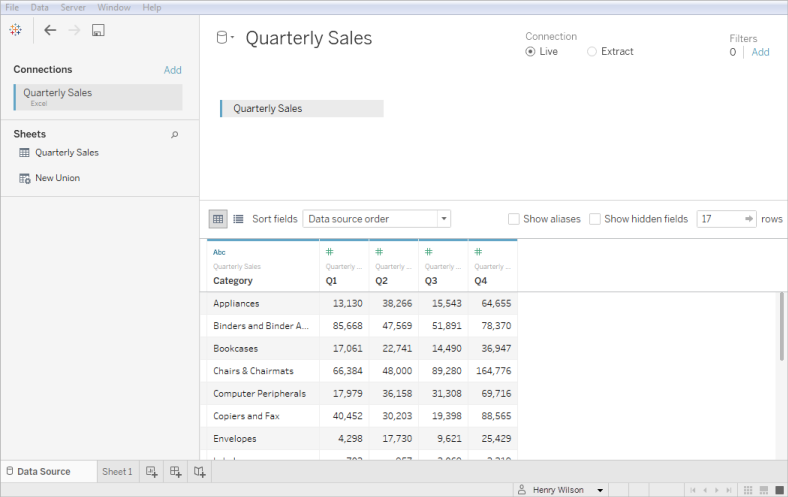The image size is (788, 497).
Task: Change data type icon for Q3
Action: point(429,252)
